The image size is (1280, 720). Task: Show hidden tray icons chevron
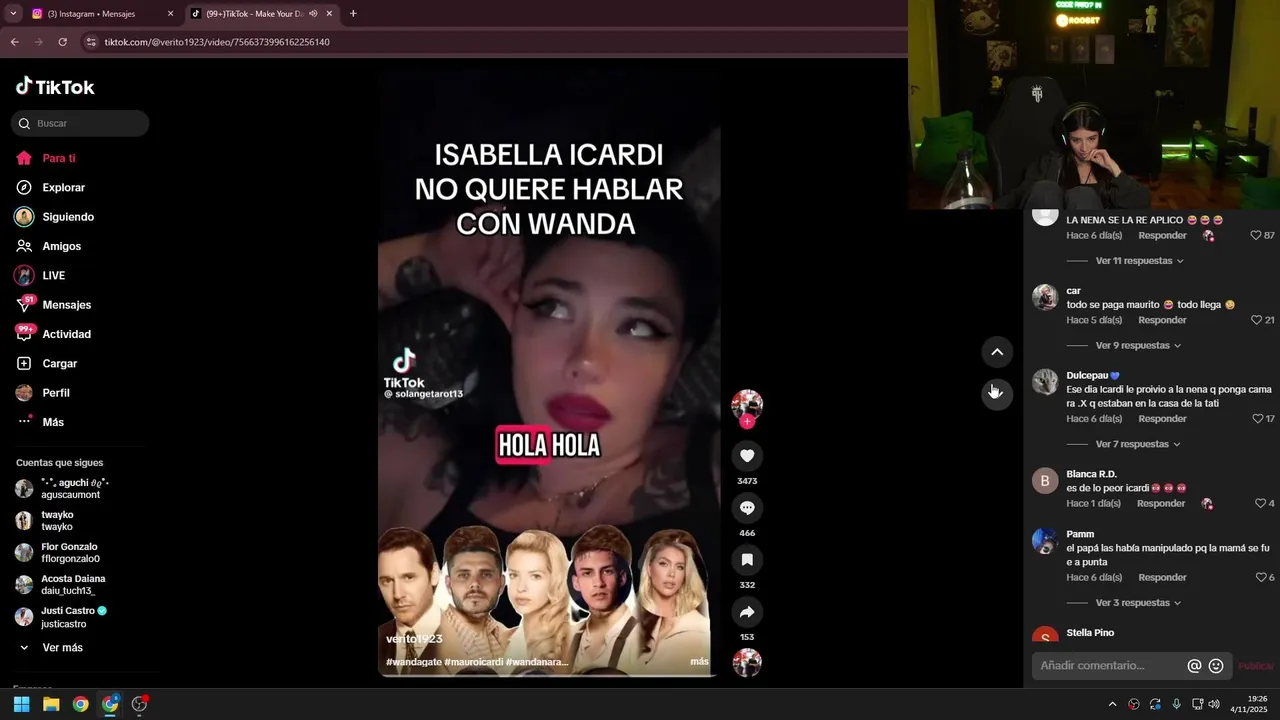pyautogui.click(x=1112, y=704)
